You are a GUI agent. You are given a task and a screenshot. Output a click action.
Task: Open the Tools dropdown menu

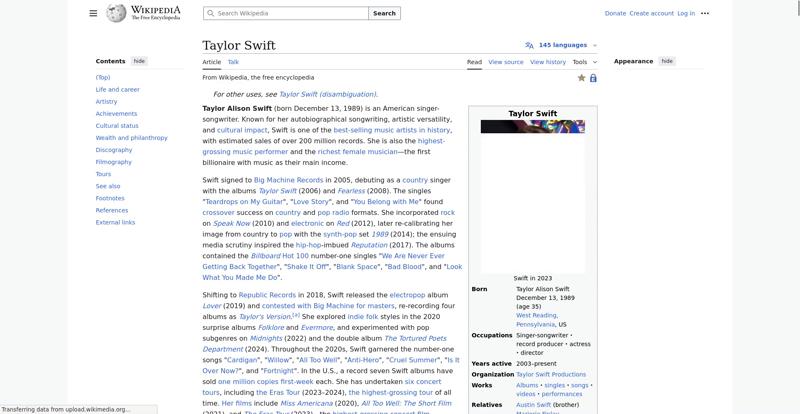584,62
